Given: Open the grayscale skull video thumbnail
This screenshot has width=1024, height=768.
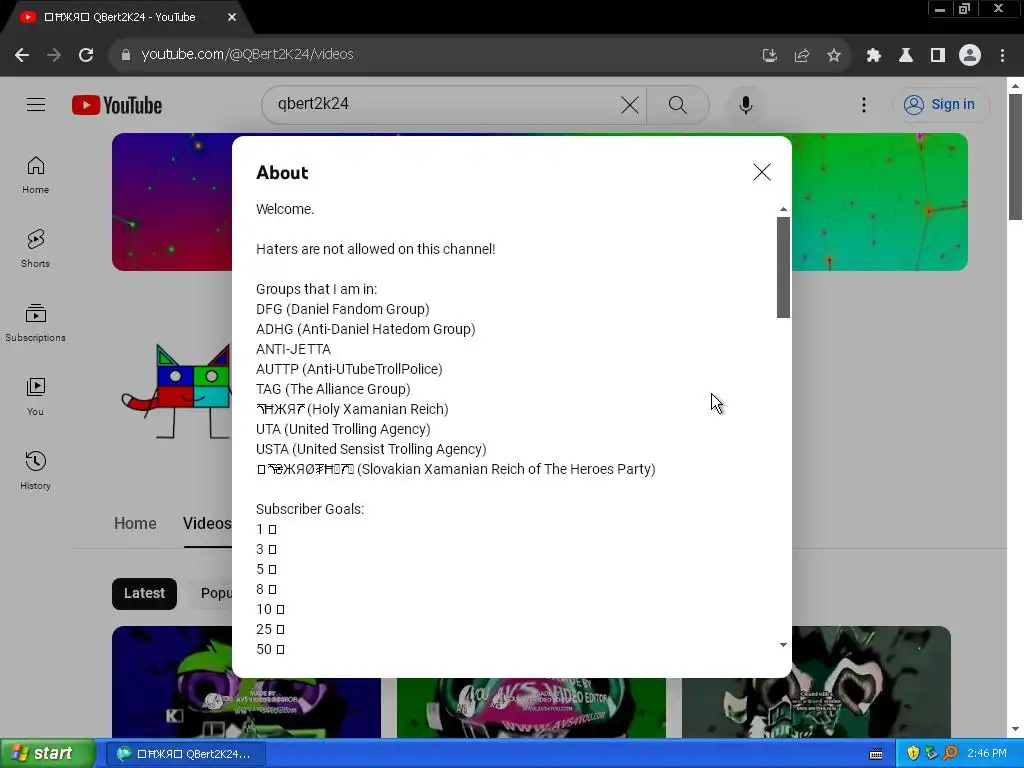Looking at the screenshot, I should [x=816, y=682].
